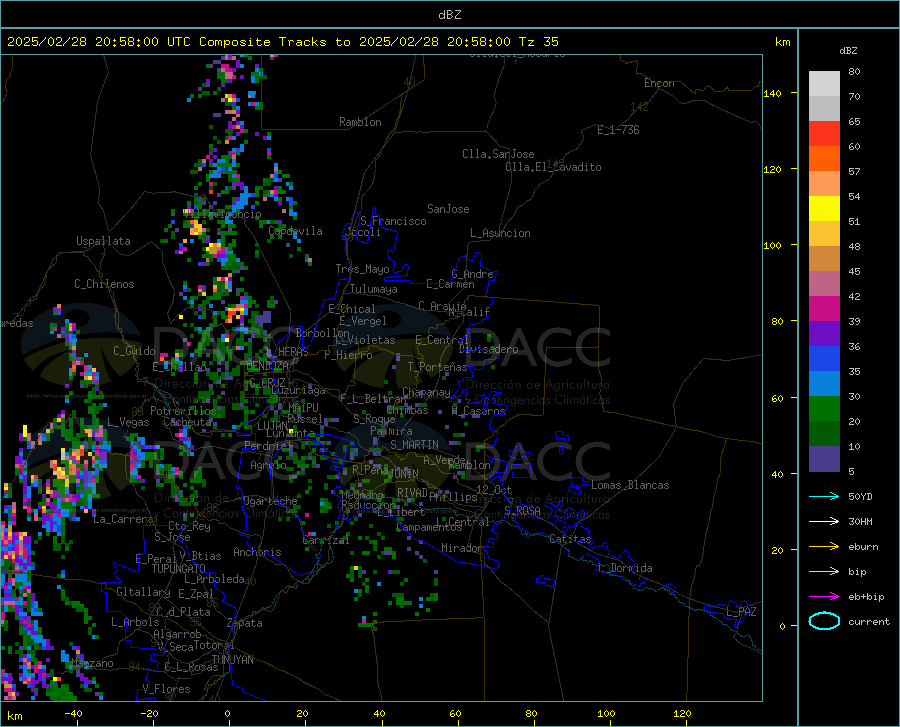Select the 48 dBZ brown-orange swatch
Screen dimensions: 900x727
(x=824, y=259)
